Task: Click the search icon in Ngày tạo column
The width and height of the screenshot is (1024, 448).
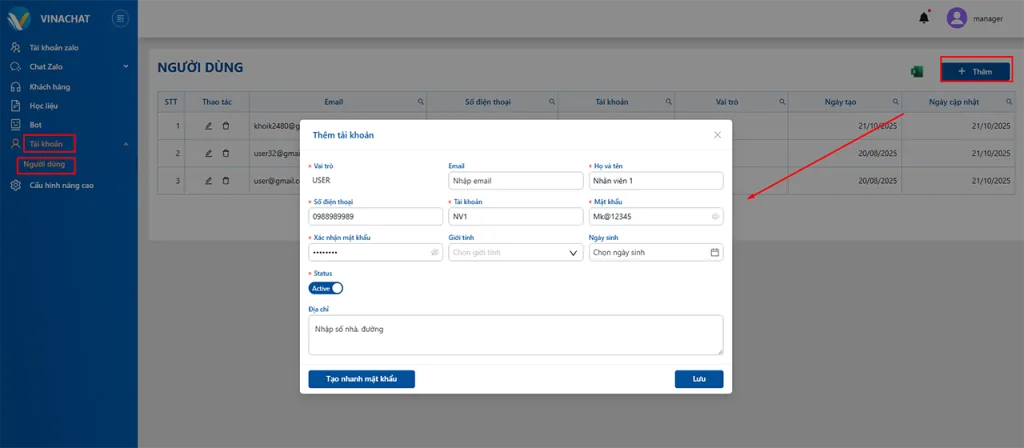Action: point(894,102)
